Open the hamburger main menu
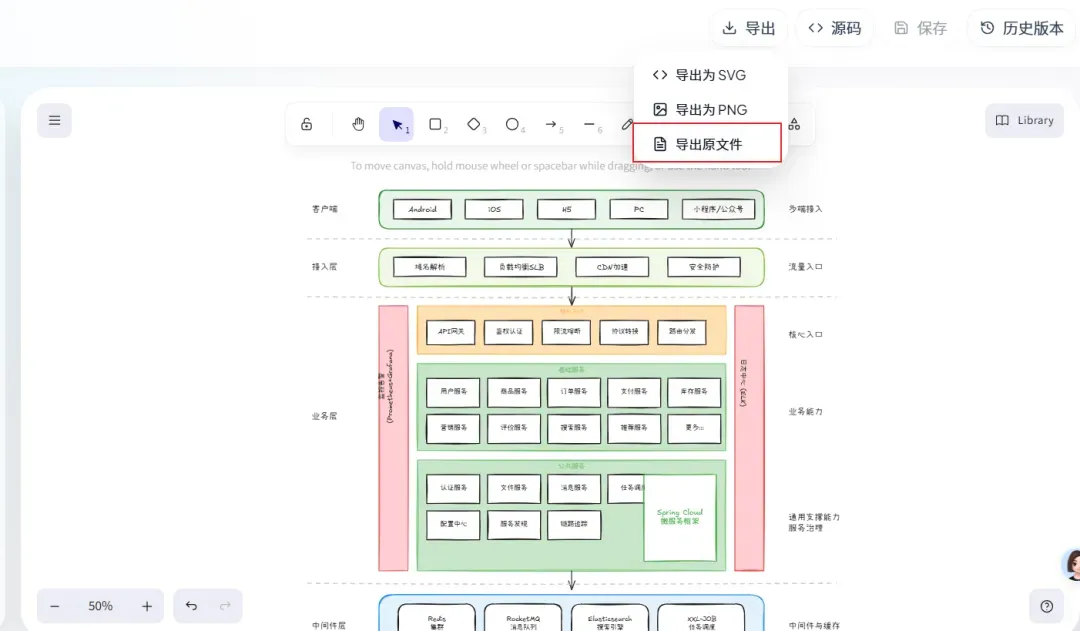Image resolution: width=1080 pixels, height=631 pixels. pyautogui.click(x=54, y=121)
